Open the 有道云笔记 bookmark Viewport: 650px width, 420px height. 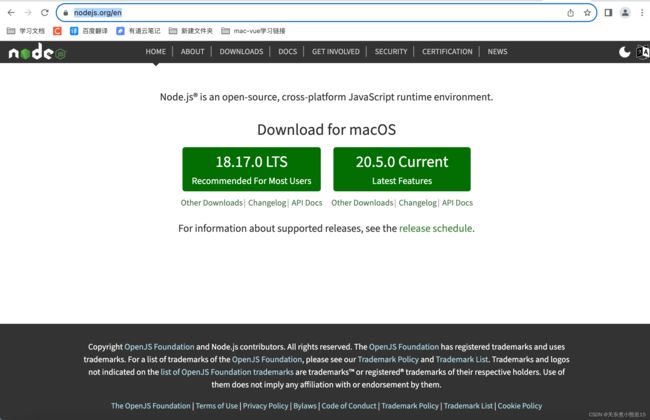pos(138,31)
